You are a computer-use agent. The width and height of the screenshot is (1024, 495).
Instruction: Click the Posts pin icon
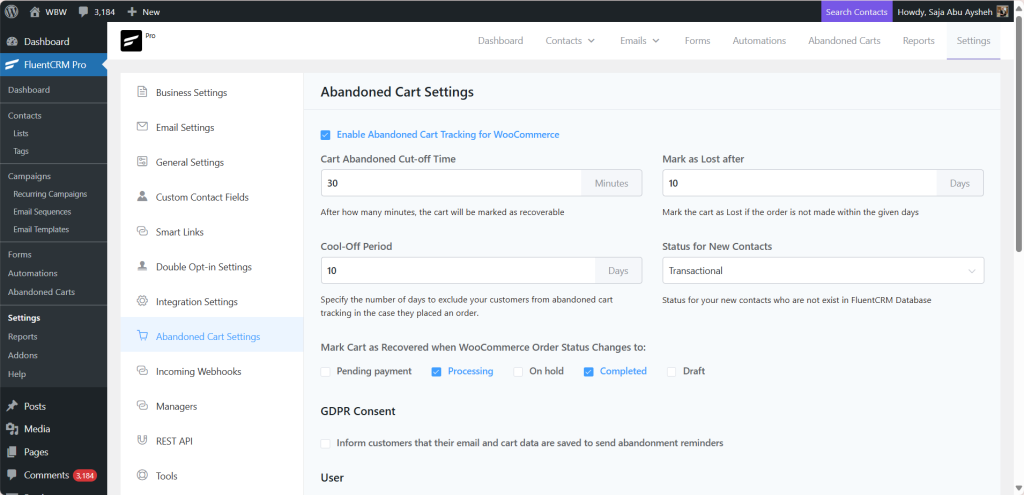12,406
